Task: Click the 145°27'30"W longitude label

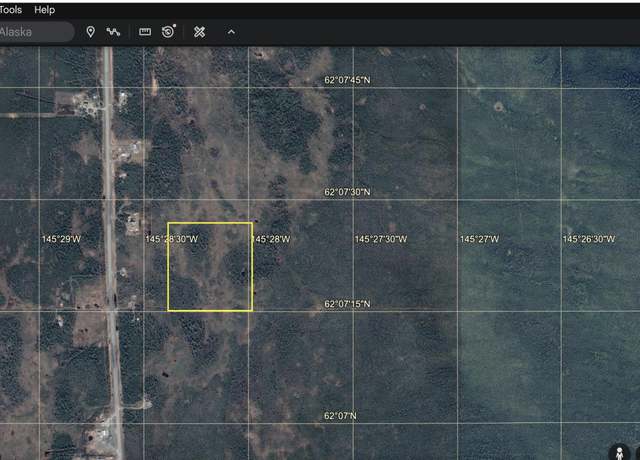Action: pyautogui.click(x=381, y=239)
